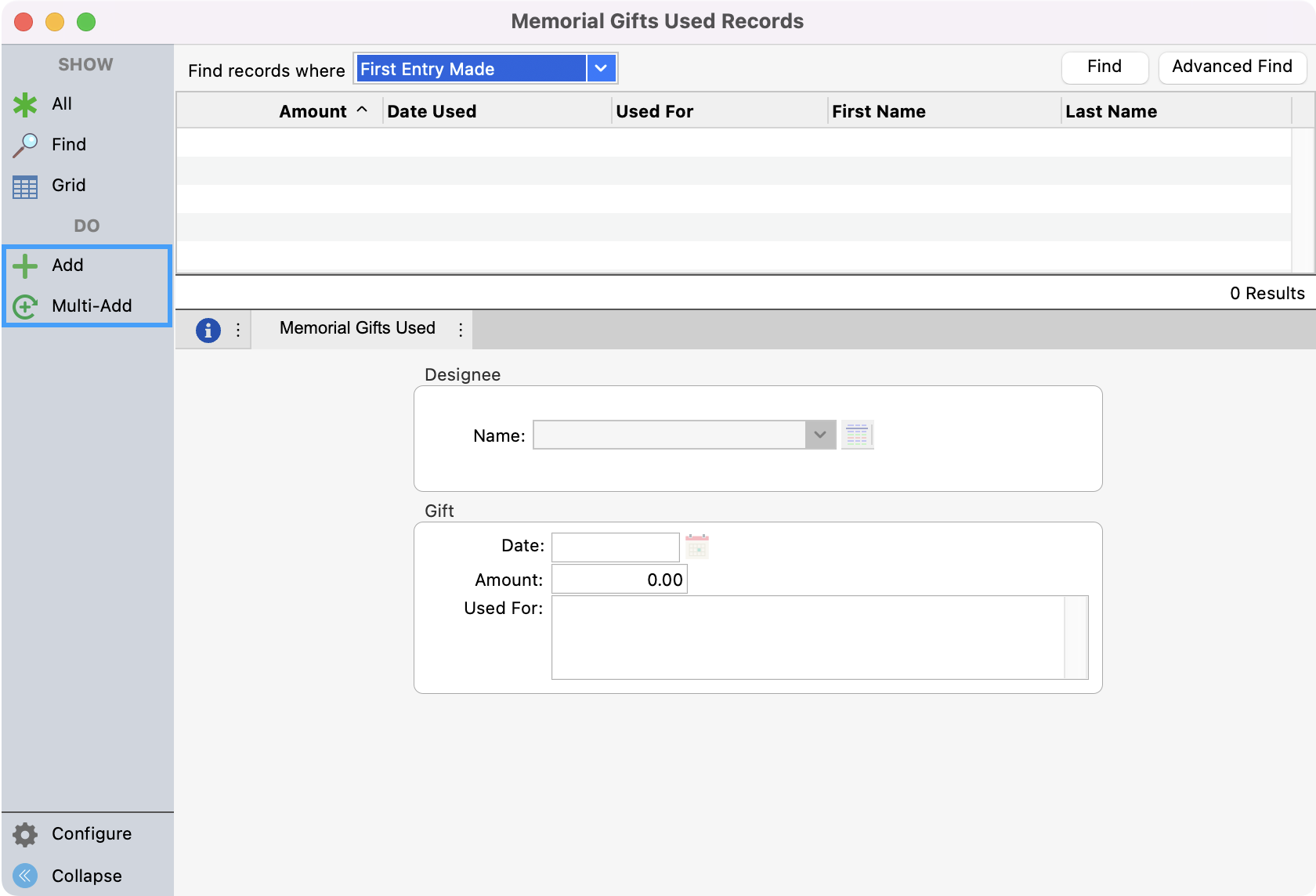Expand the First Entry Made dropdown

point(601,69)
